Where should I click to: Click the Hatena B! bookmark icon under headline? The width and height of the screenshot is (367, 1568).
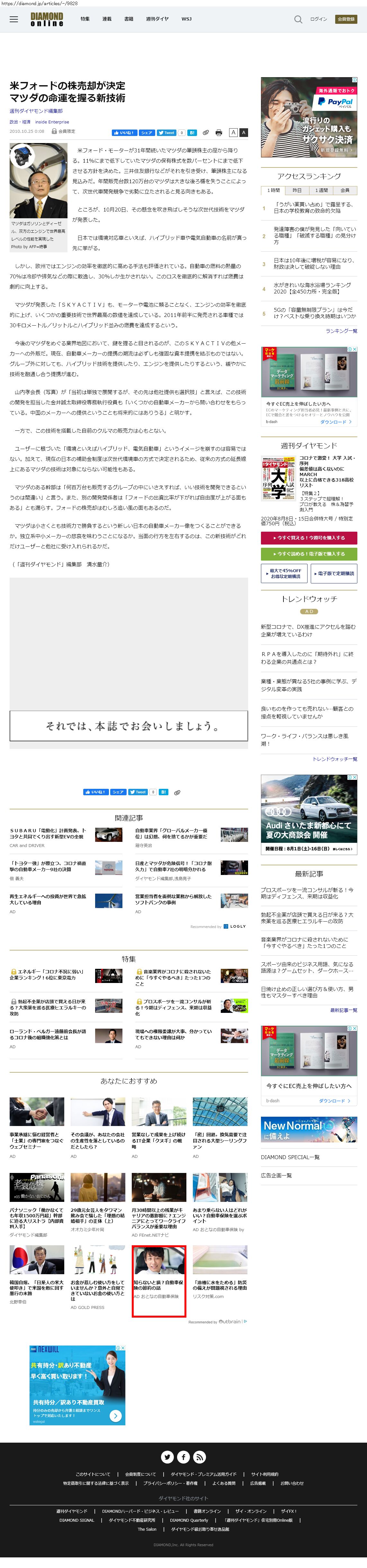click(192, 133)
